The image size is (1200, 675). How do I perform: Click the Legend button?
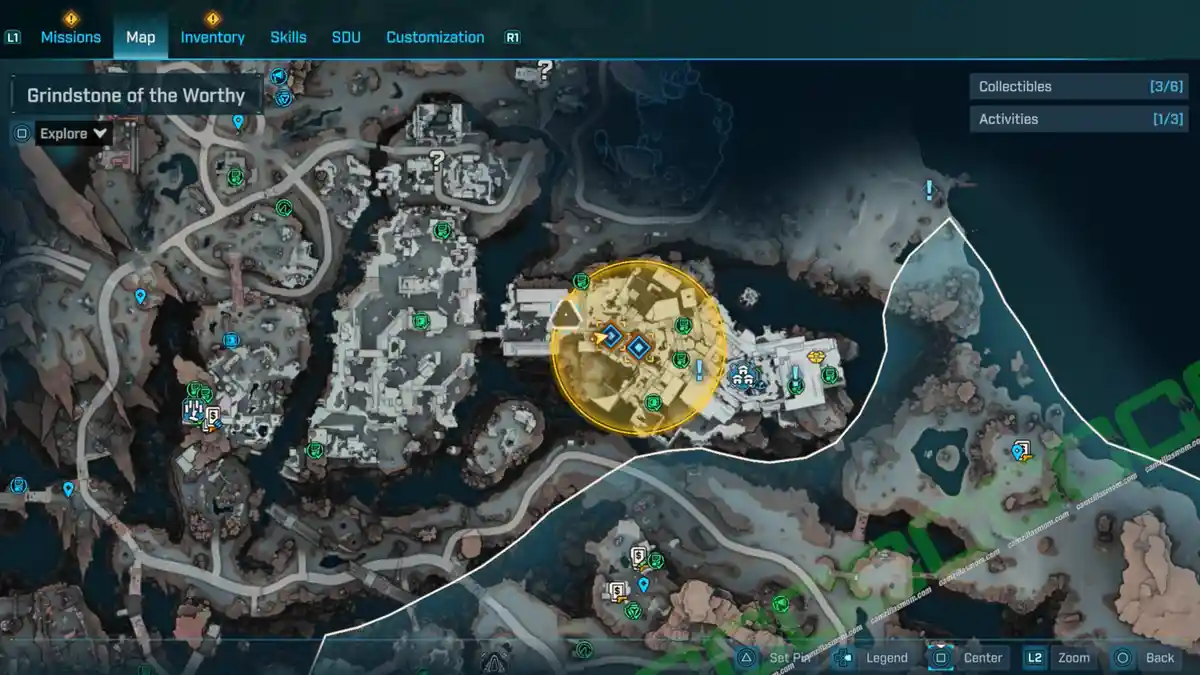[x=886, y=657]
